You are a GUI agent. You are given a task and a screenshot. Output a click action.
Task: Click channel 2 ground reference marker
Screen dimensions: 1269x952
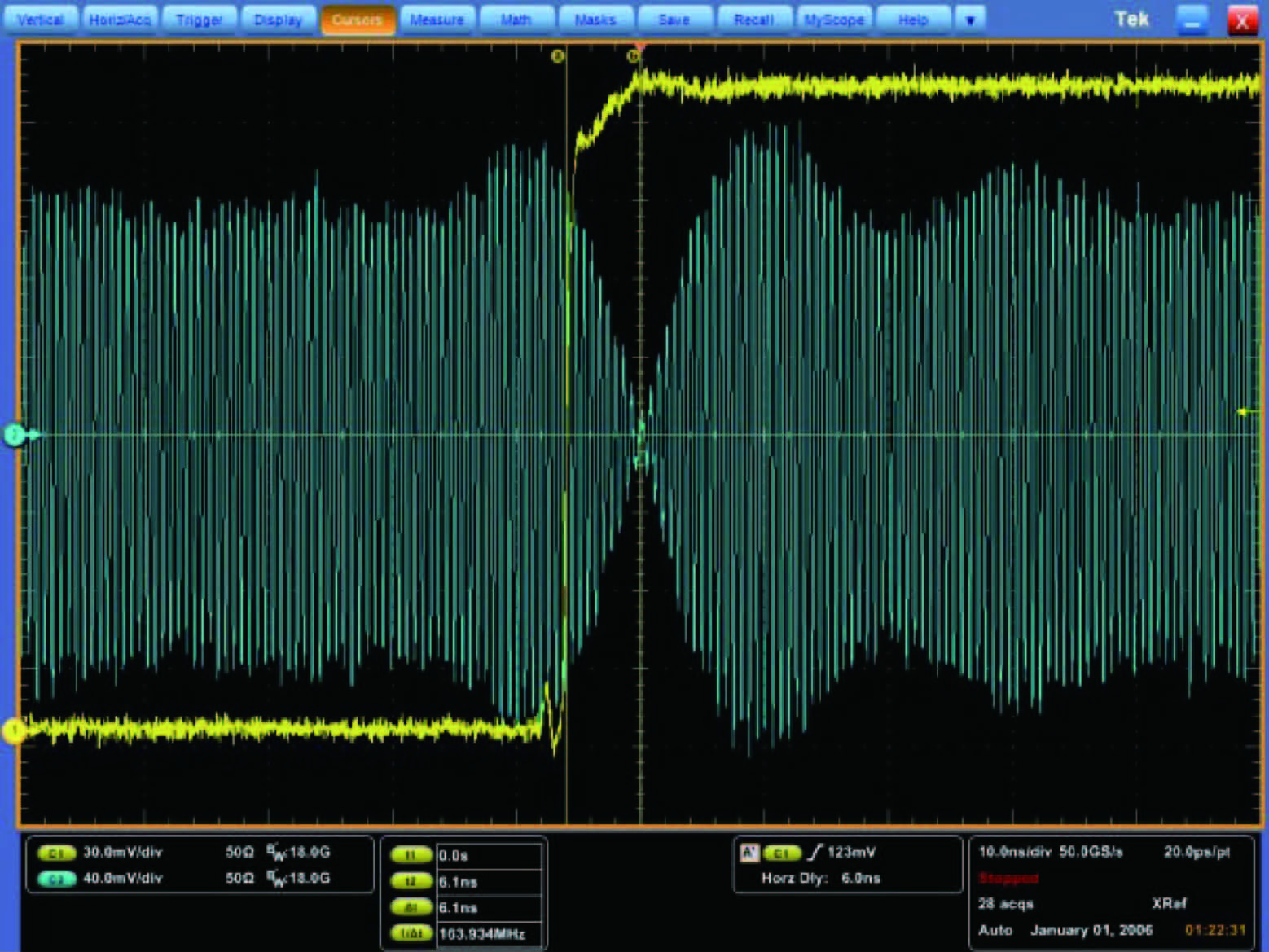pos(14,435)
